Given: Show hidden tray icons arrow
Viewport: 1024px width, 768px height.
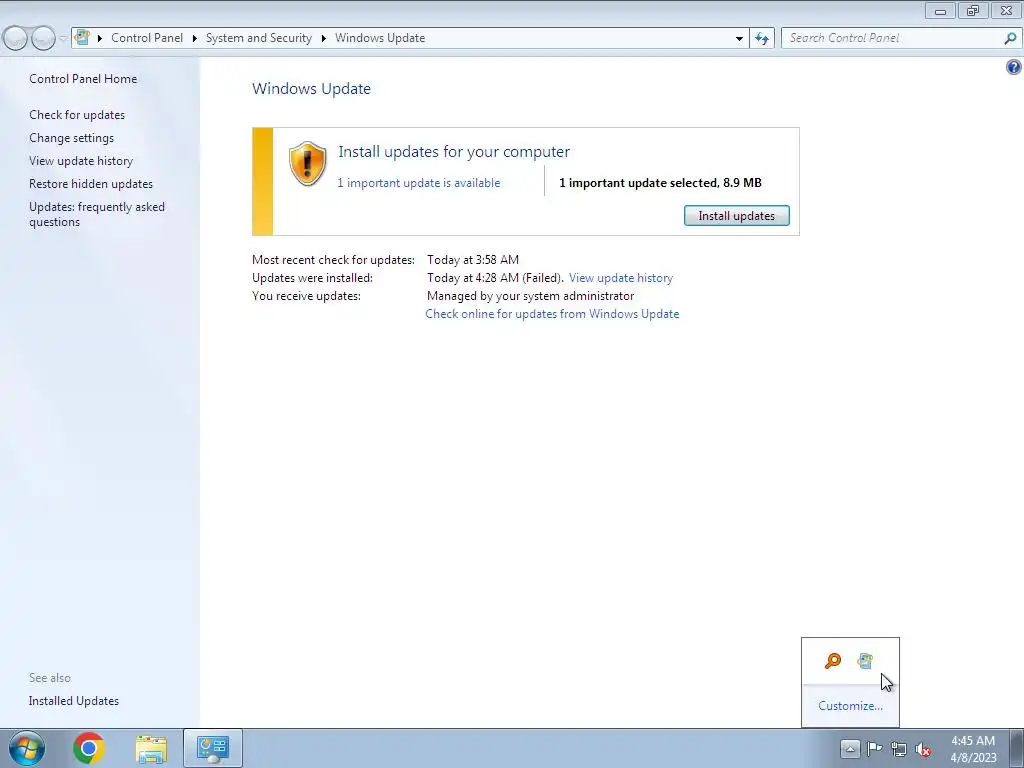Looking at the screenshot, I should coord(850,748).
